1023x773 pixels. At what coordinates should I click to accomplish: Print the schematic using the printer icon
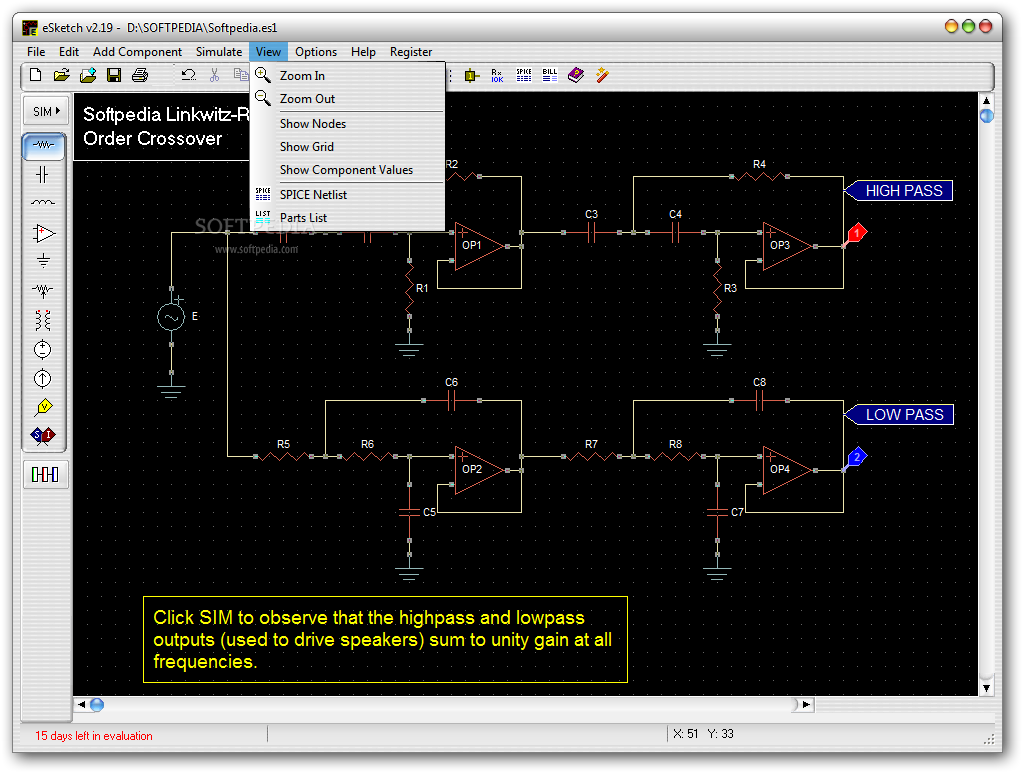click(x=140, y=75)
